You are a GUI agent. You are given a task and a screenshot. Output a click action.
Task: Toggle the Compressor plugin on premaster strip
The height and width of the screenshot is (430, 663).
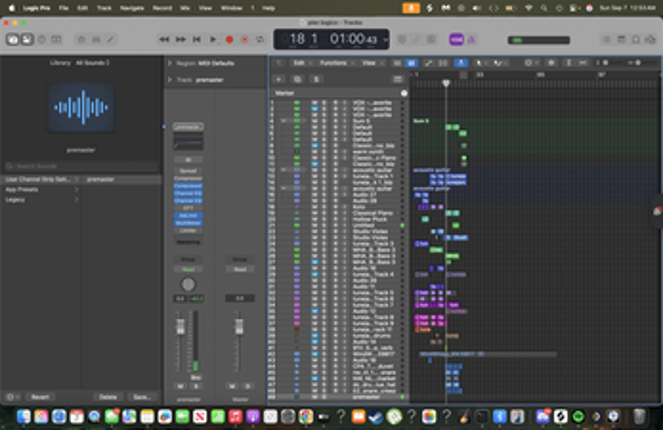pos(187,185)
